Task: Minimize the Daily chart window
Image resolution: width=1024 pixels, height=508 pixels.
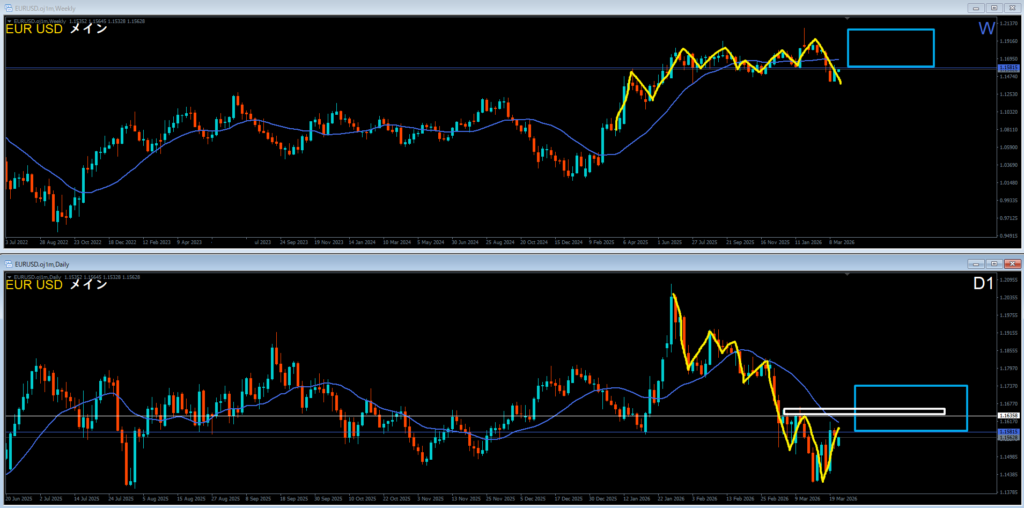Action: coord(977,264)
